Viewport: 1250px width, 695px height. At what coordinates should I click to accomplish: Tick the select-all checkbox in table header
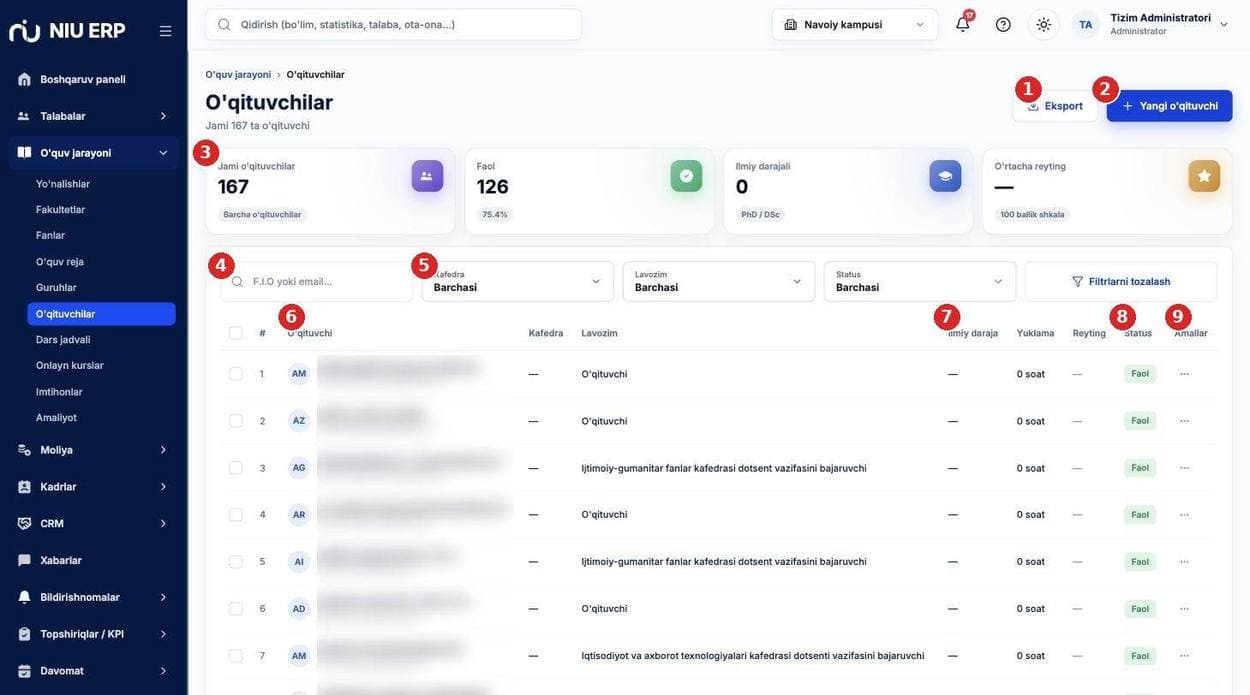(235, 333)
